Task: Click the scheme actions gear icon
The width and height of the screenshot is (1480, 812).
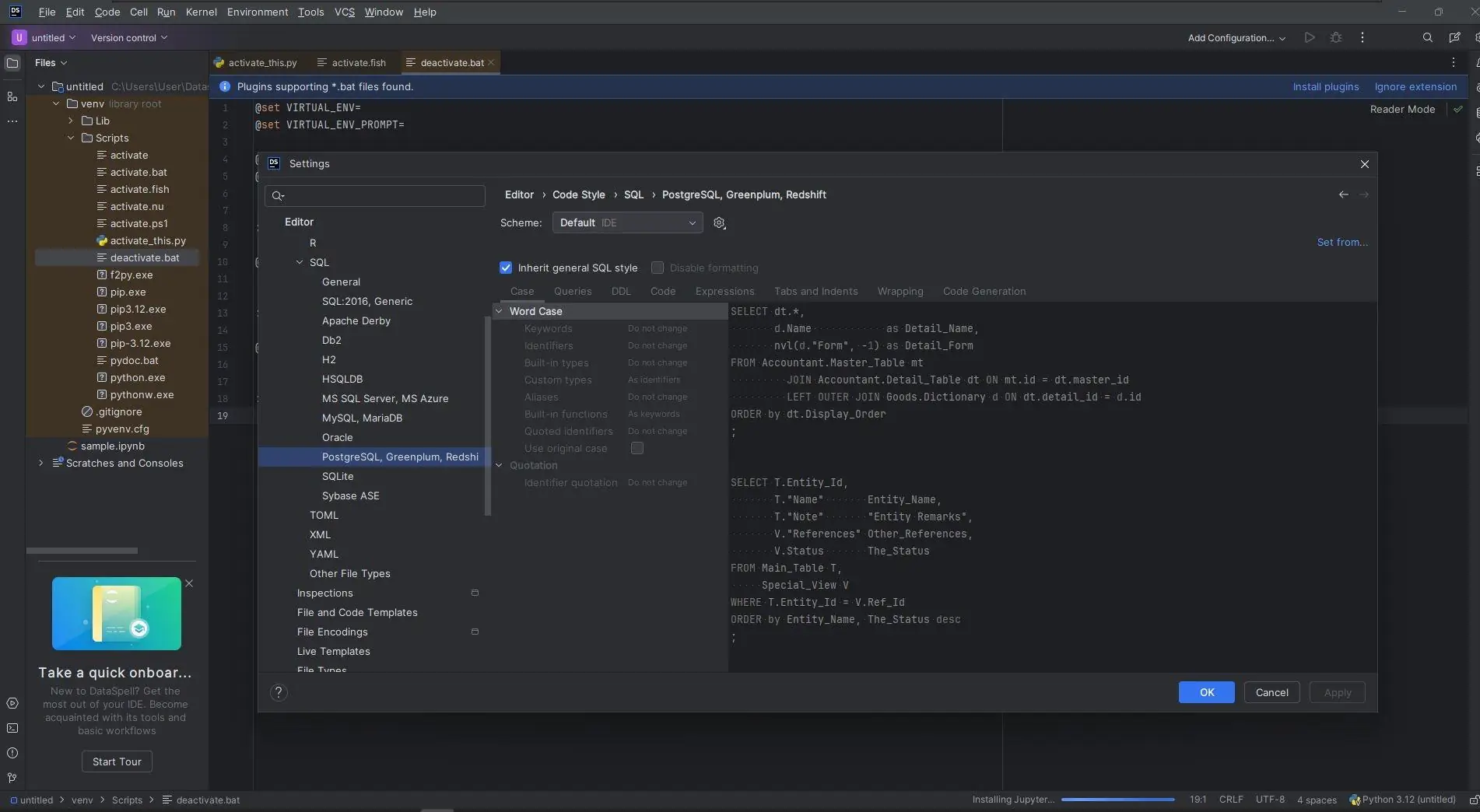Action: pos(719,223)
